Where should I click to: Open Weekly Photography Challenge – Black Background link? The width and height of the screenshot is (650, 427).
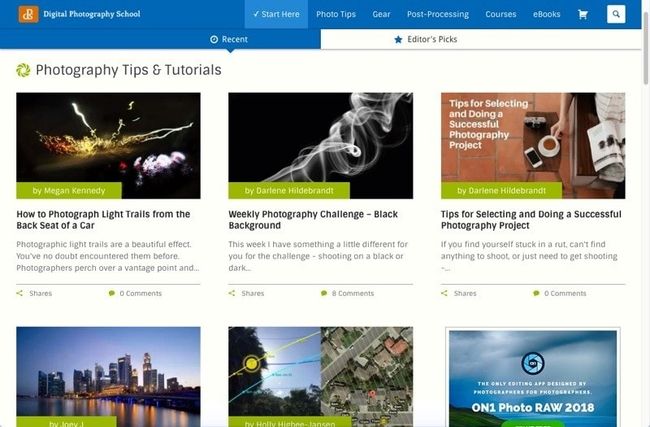tap(313, 220)
